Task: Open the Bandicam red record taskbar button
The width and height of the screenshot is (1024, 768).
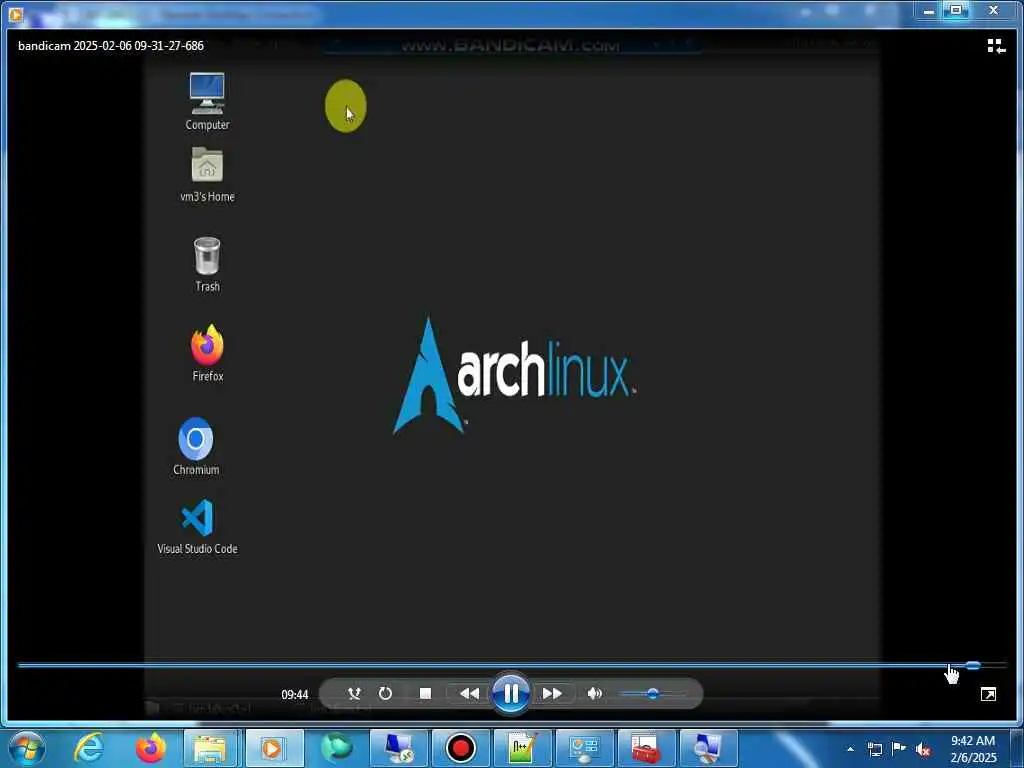Action: [x=460, y=748]
